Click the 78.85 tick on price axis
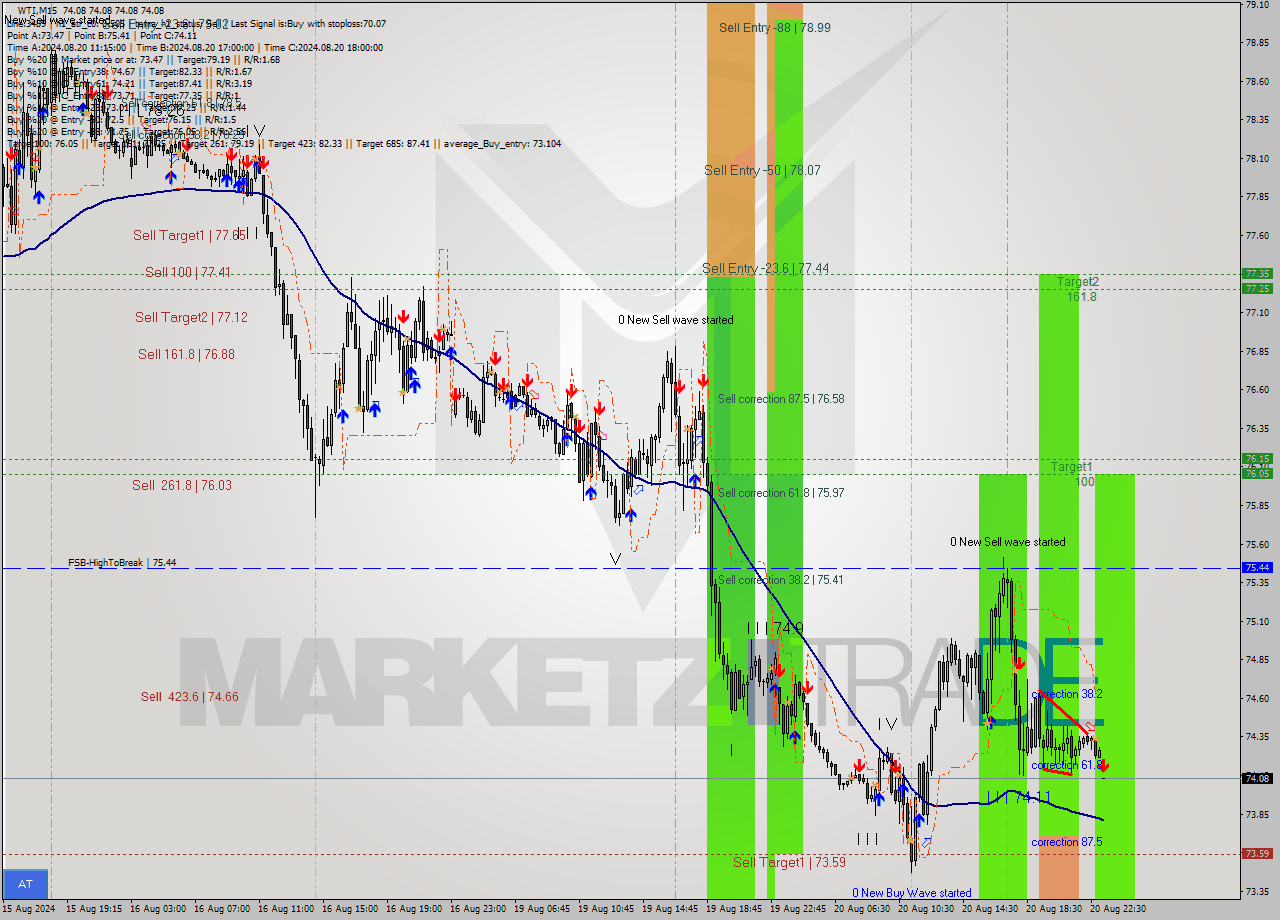1280x920 pixels. click(x=1257, y=42)
